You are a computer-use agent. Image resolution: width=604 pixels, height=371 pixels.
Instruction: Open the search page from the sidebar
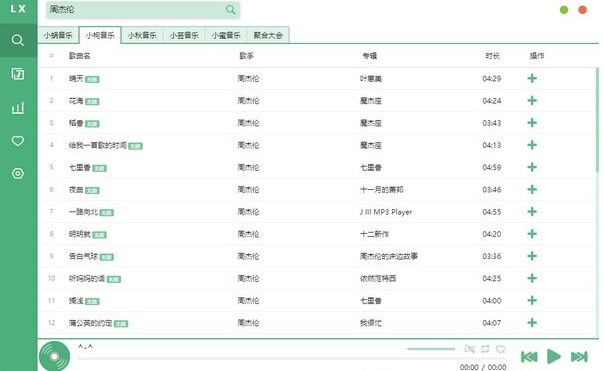[x=18, y=40]
